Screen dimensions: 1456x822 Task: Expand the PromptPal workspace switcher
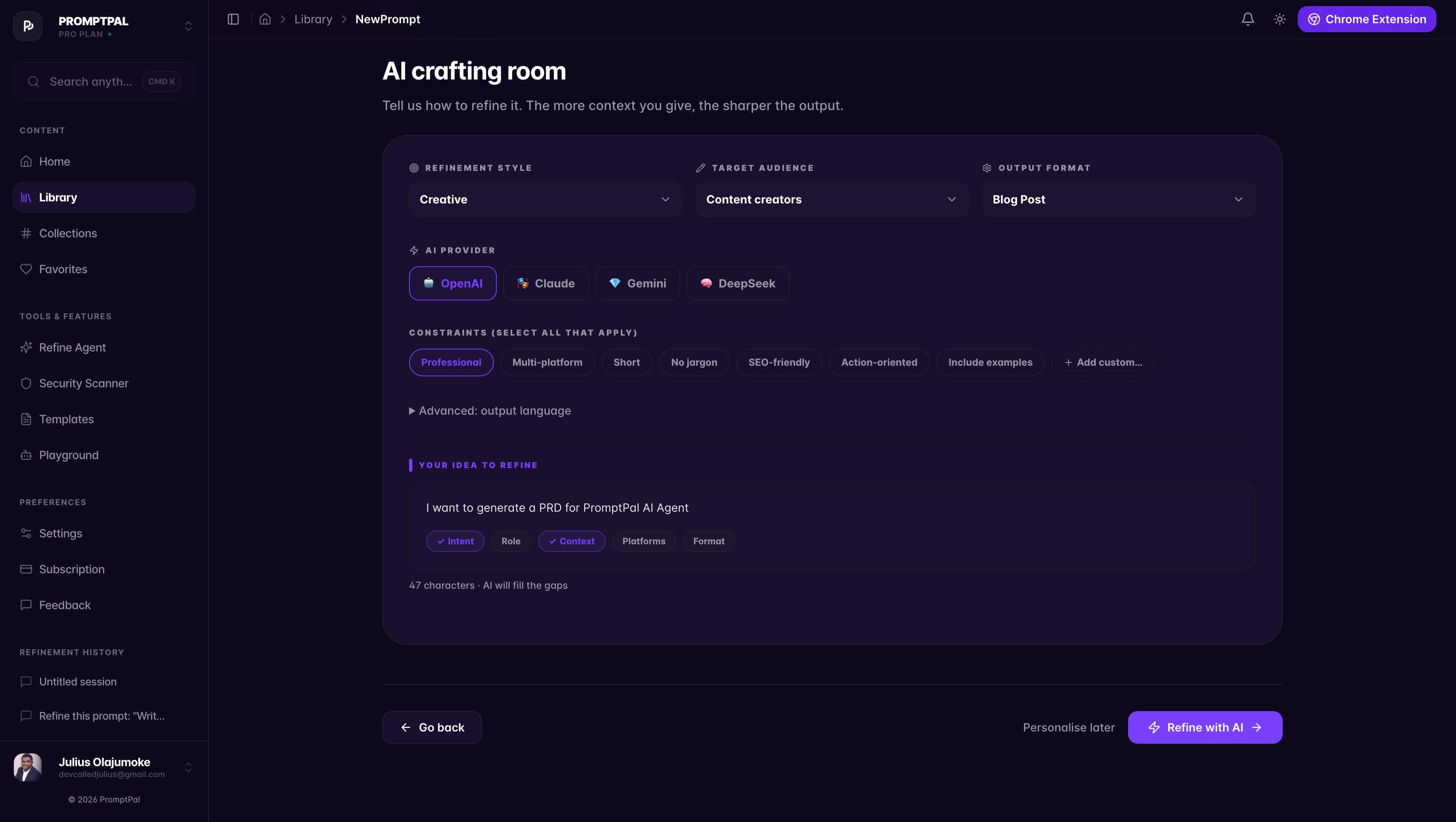(188, 26)
